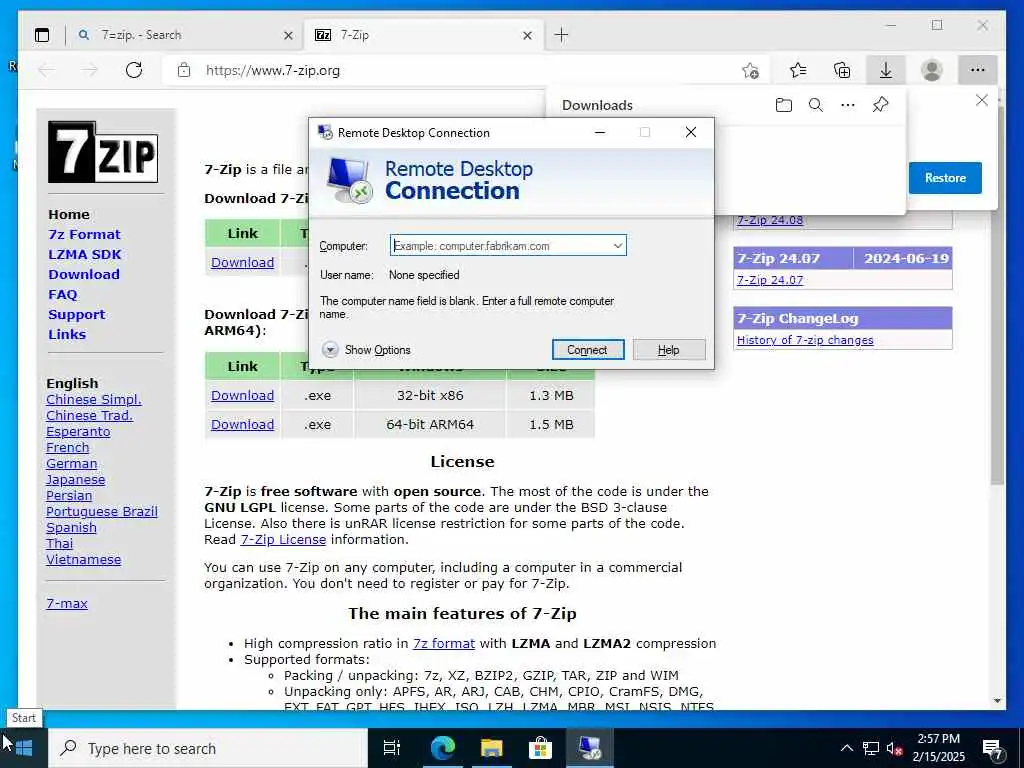Open File Explorer from the taskbar
Screen dimensions: 1024x768
point(491,748)
